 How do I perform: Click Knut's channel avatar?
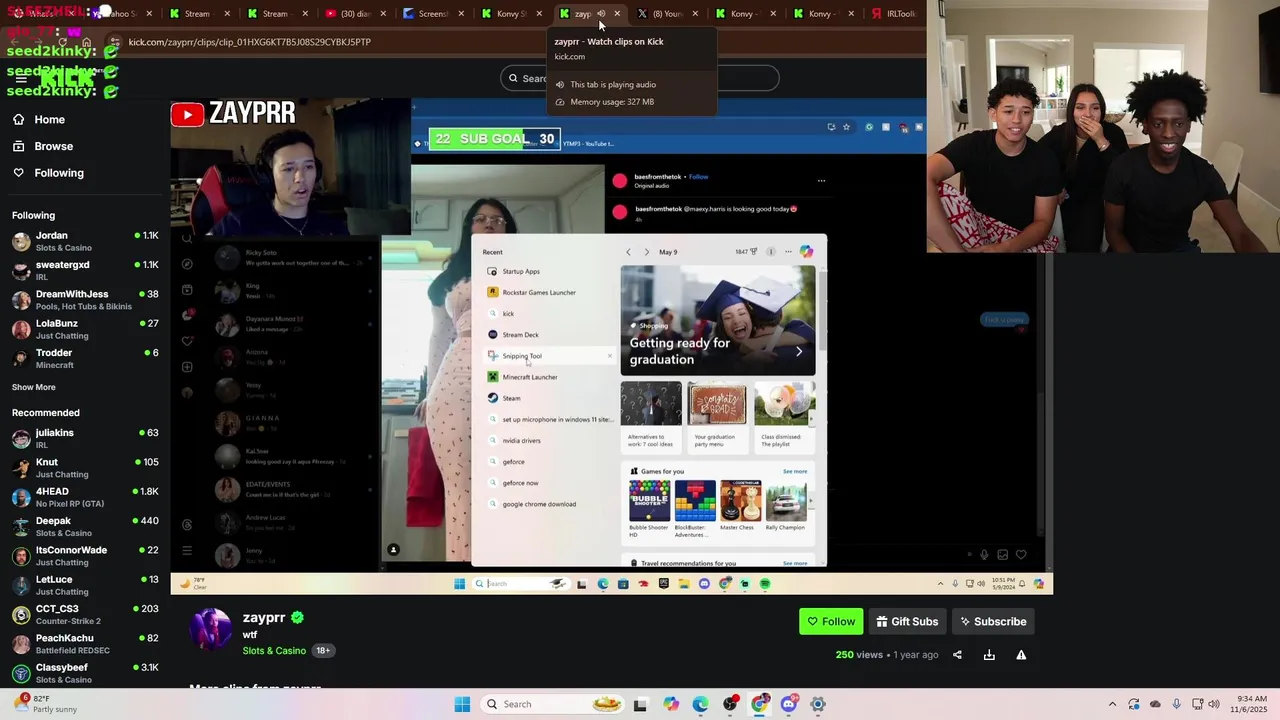tap(21, 468)
